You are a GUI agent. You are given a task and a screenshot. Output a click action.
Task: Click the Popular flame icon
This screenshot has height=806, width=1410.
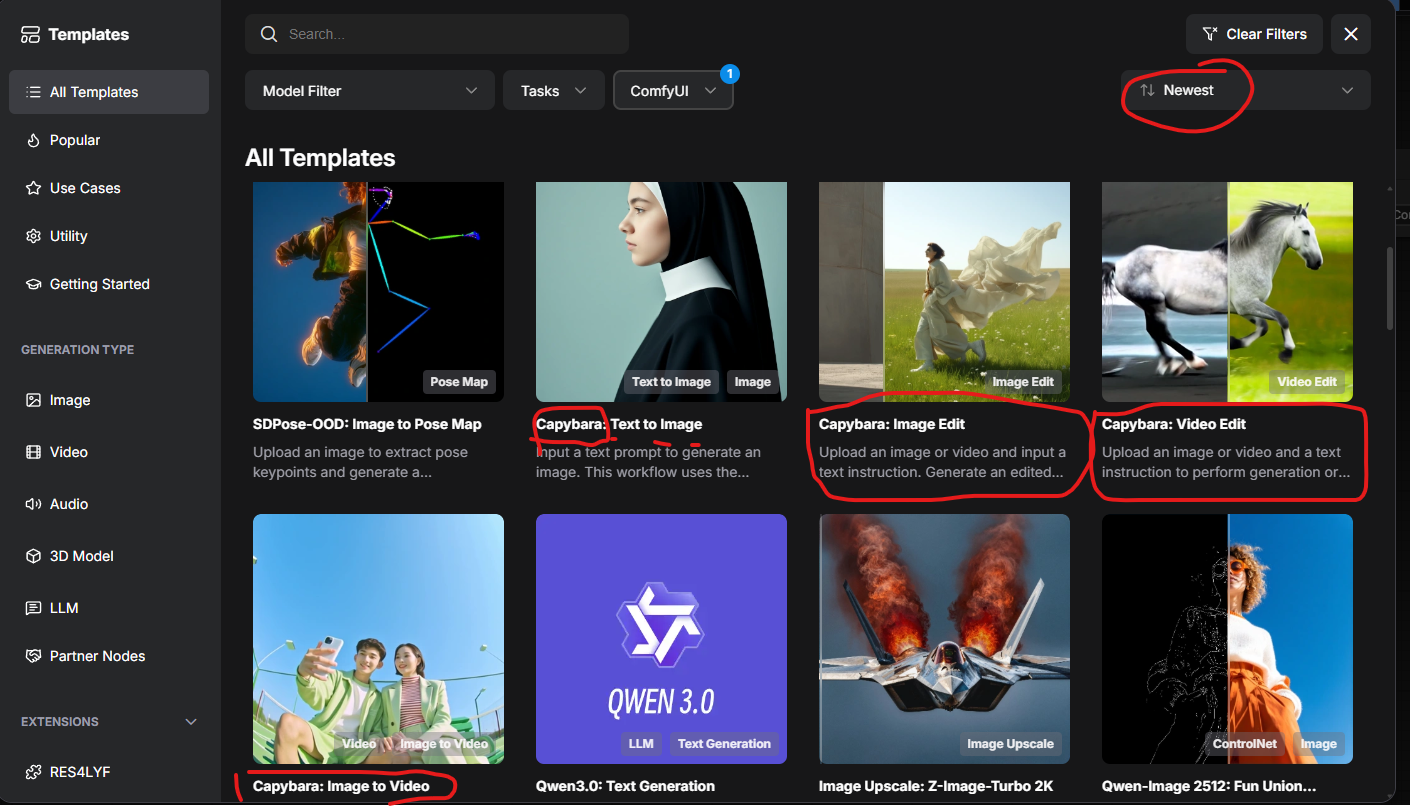click(32, 140)
